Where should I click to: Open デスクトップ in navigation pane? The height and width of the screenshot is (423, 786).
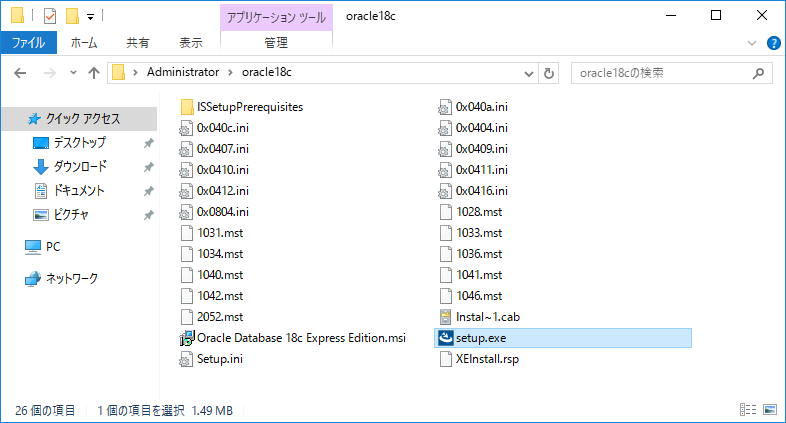coord(79,143)
